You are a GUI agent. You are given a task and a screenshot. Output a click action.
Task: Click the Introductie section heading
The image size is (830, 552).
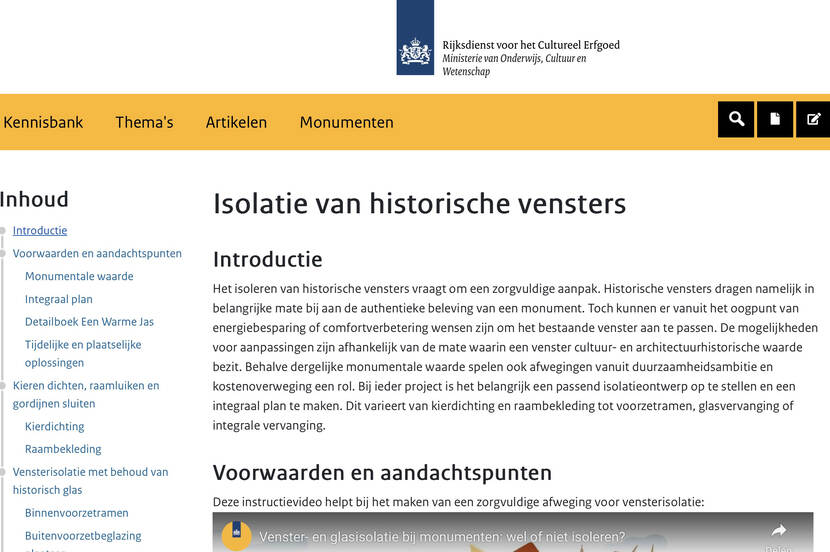[x=267, y=259]
